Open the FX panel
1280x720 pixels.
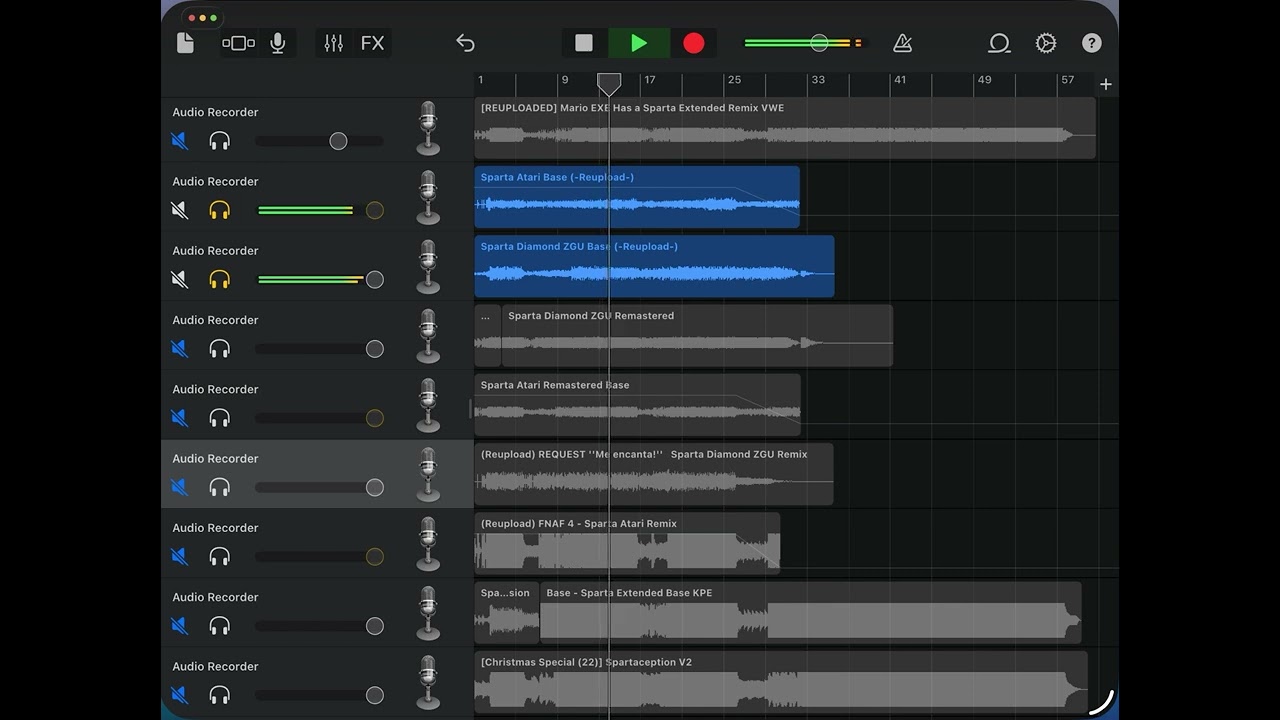pyautogui.click(x=373, y=43)
